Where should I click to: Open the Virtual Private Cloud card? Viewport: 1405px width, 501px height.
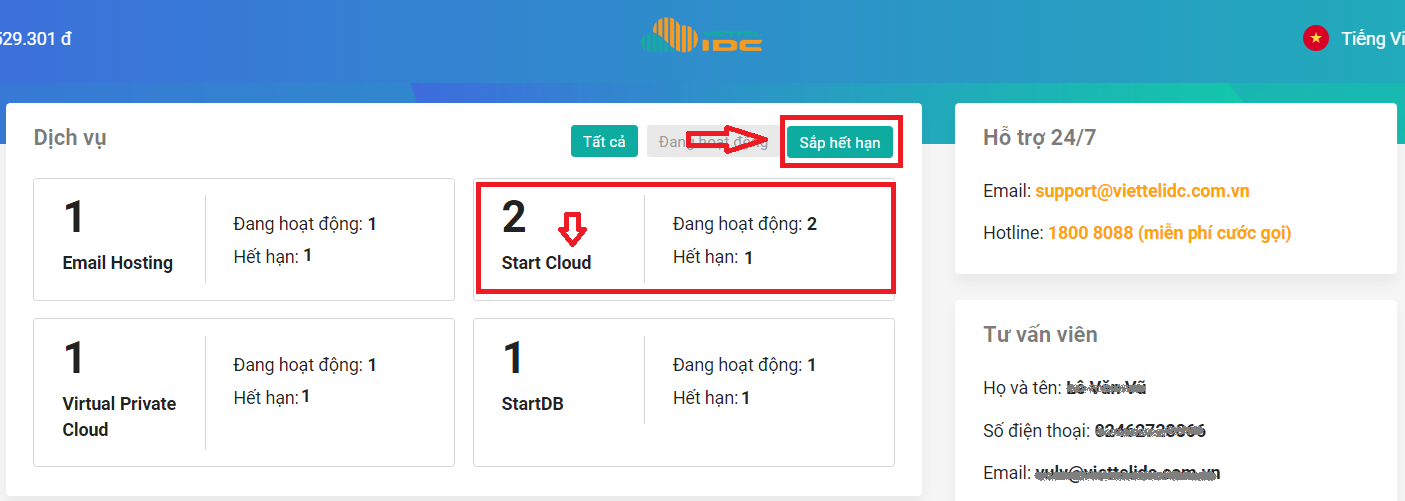[x=244, y=392]
